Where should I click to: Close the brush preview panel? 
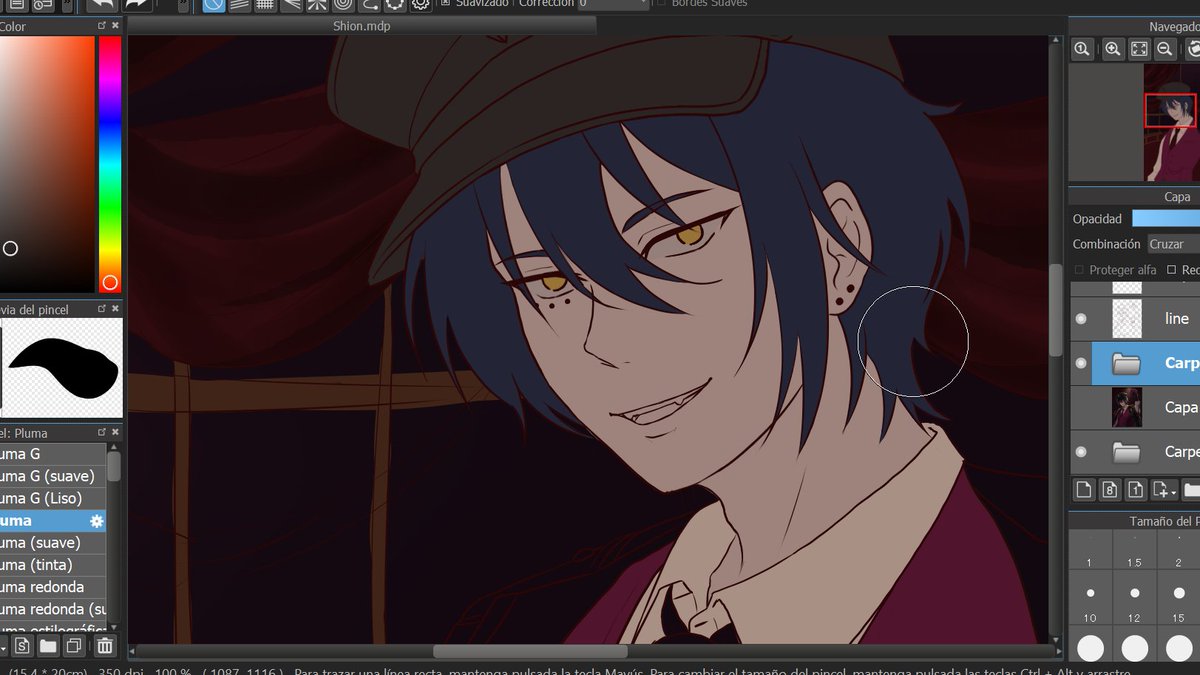click(x=115, y=309)
